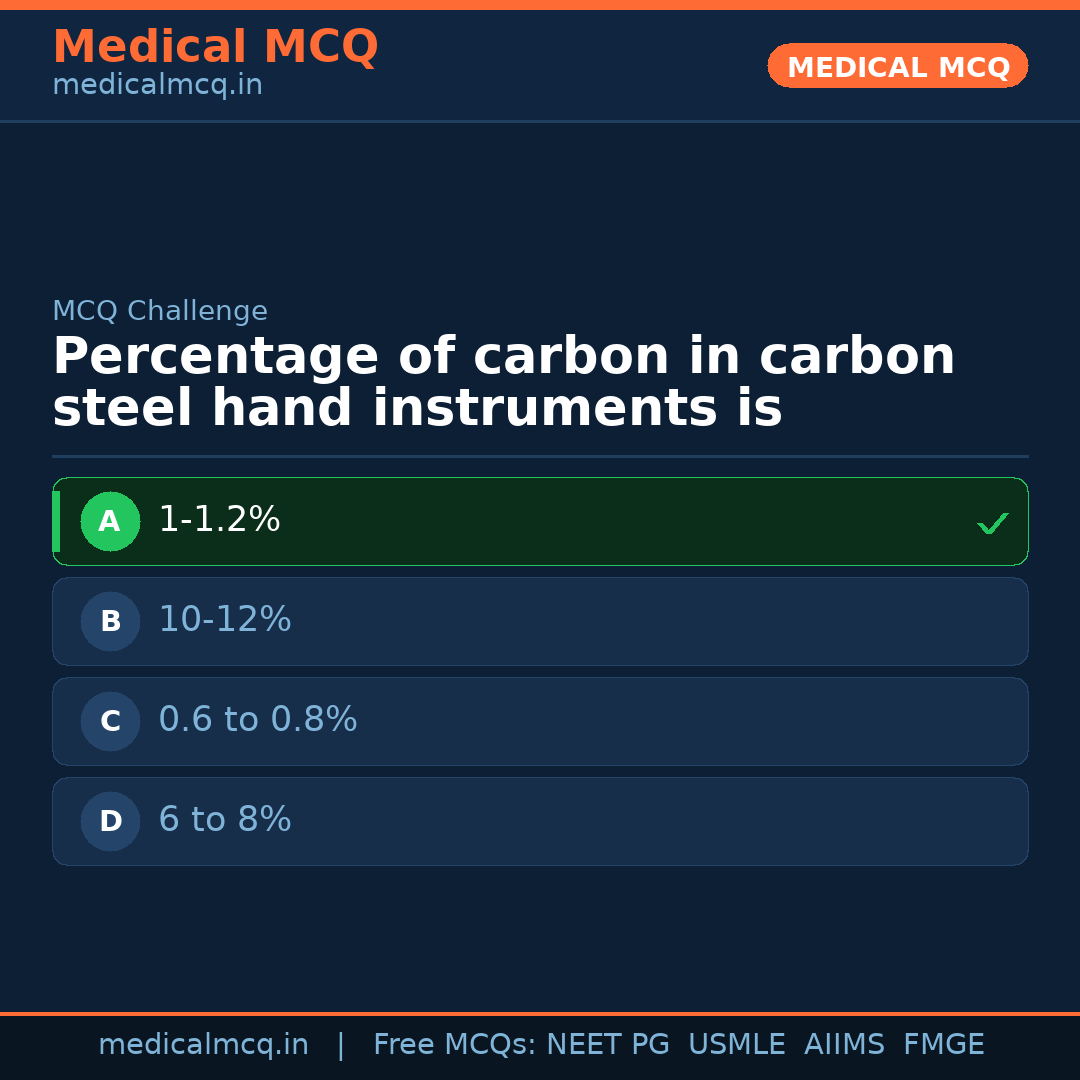Click the B letter circle badge
Screen dimensions: 1080x1080
(x=110, y=621)
